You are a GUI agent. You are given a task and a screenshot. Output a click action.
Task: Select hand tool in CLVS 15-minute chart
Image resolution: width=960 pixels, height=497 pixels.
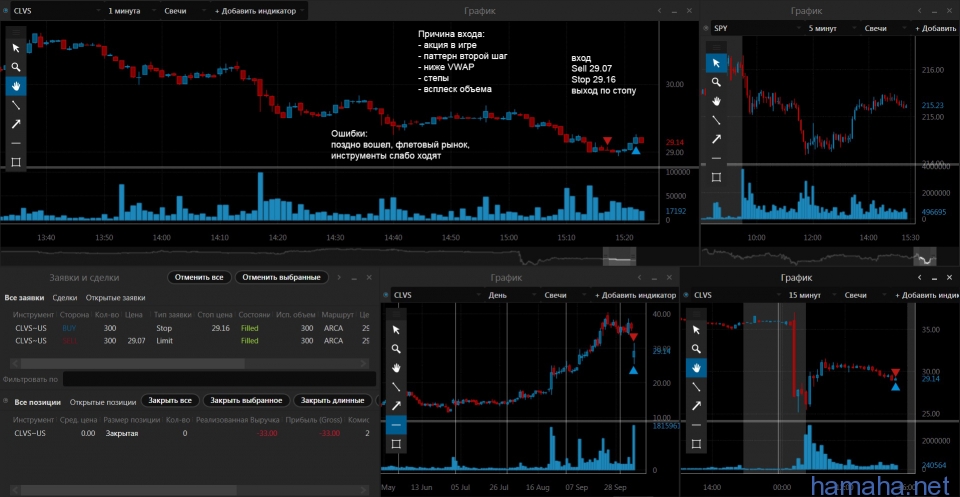click(696, 368)
